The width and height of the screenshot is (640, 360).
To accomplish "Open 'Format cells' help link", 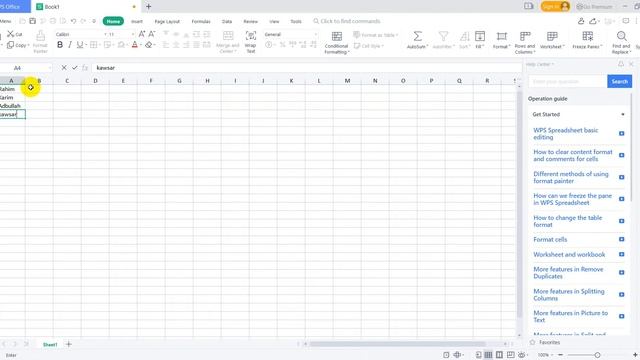I will point(550,239).
